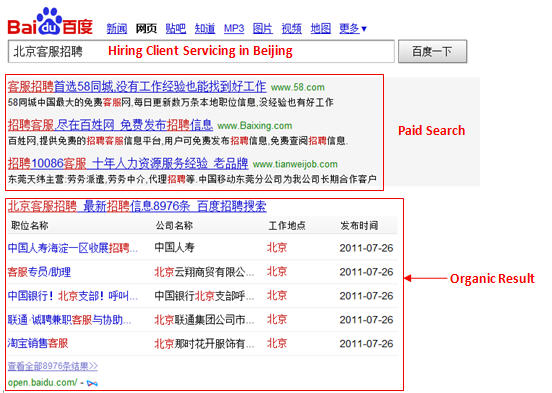Click the 职位名称 column header
Viewport: 552px width, 393px height.
(30, 225)
